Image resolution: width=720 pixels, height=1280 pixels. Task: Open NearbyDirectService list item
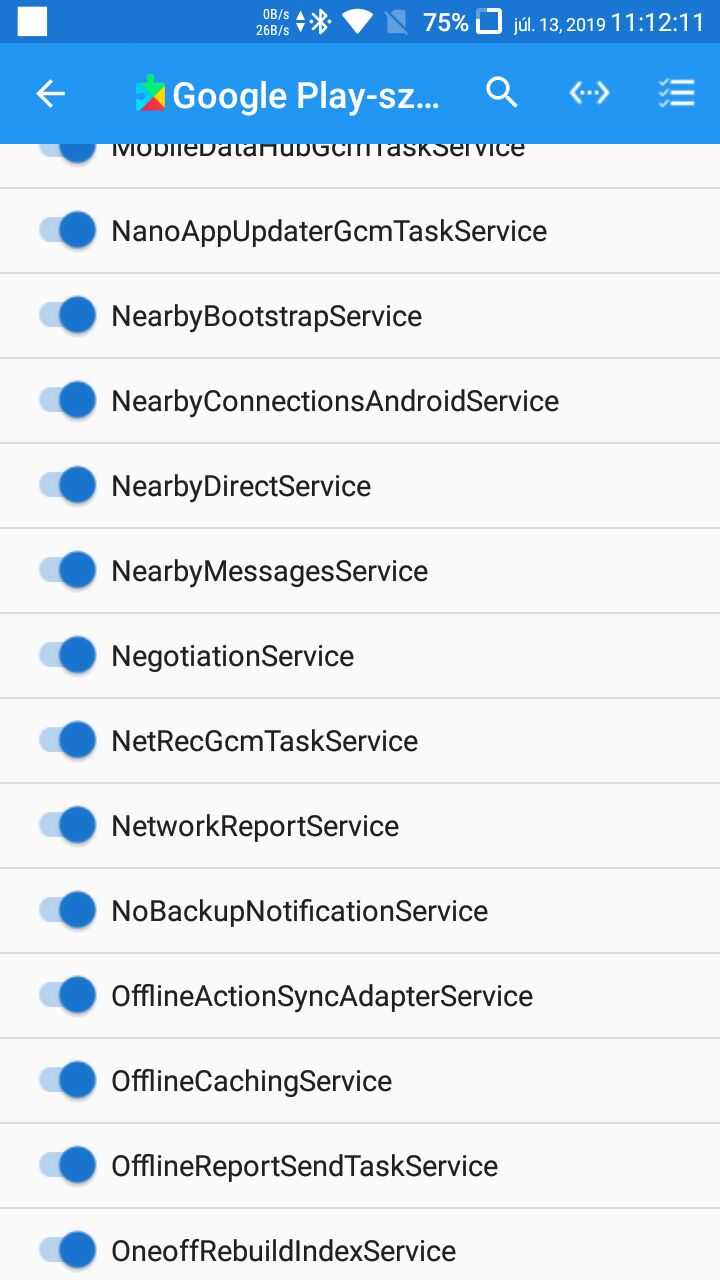[x=360, y=485]
